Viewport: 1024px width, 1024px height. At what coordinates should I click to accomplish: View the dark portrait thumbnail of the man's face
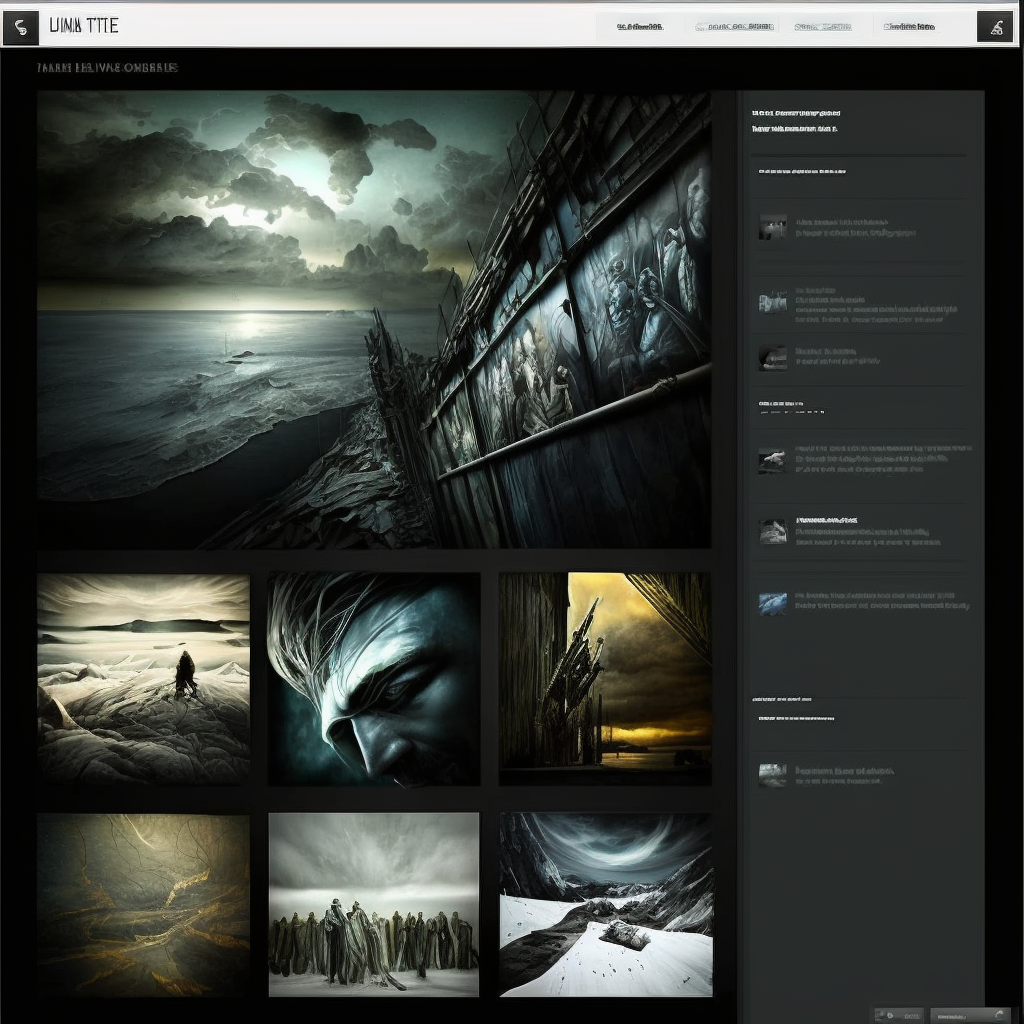(x=373, y=679)
